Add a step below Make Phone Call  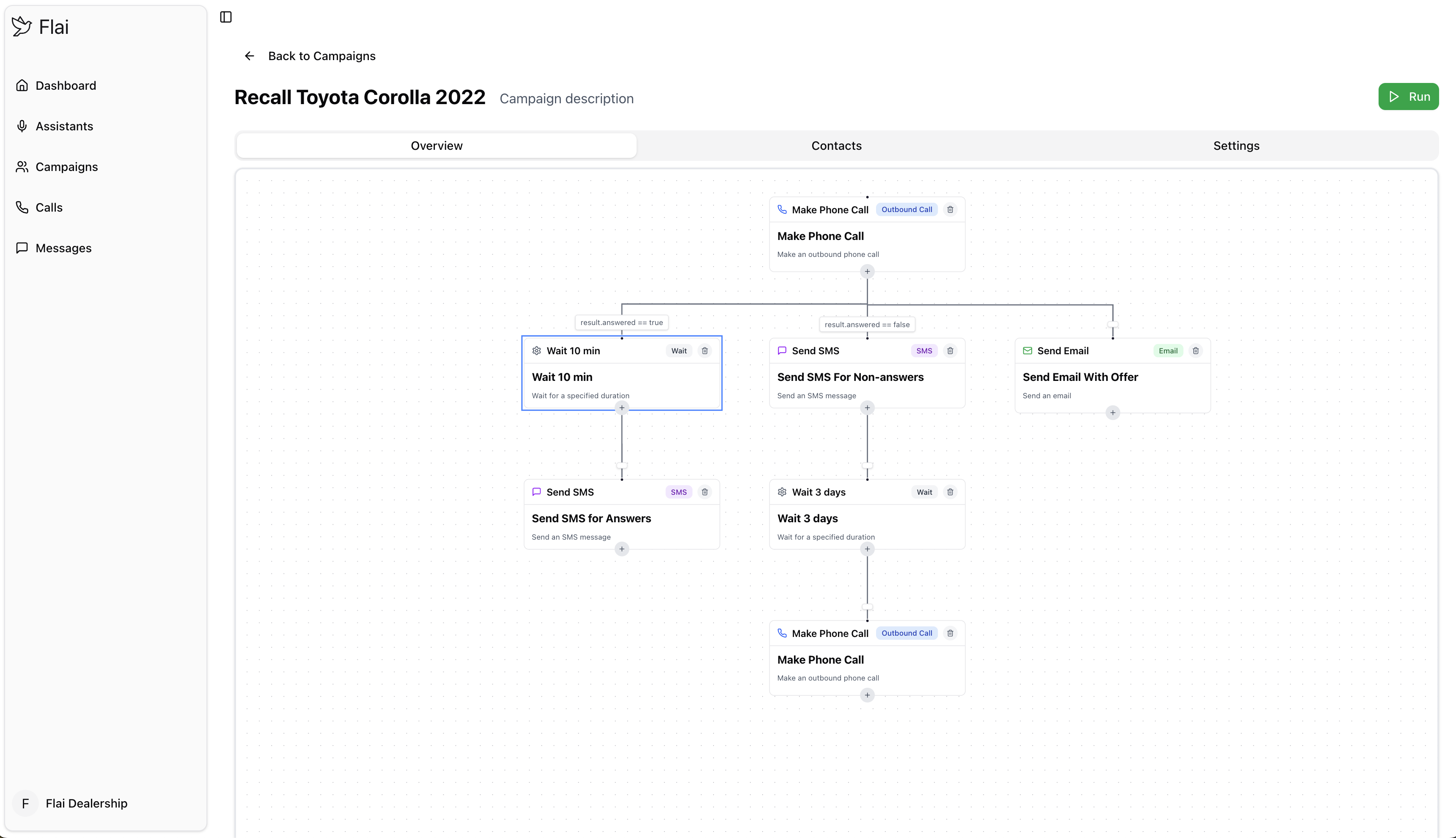tap(867, 271)
